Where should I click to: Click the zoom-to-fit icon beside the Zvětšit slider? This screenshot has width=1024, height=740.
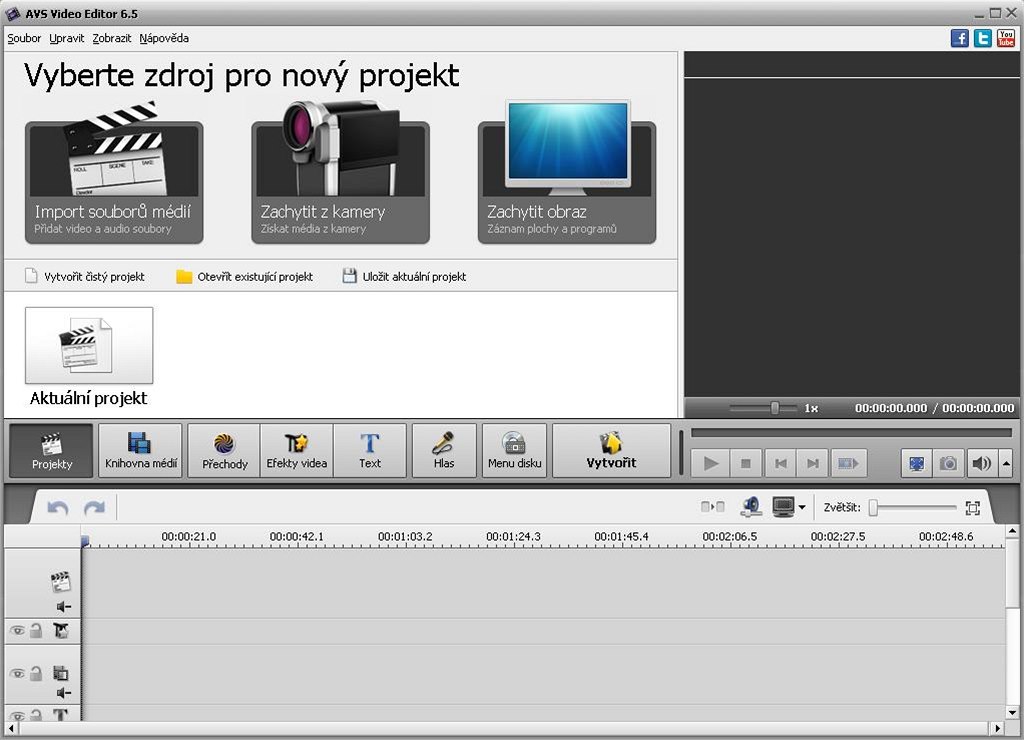click(x=972, y=508)
